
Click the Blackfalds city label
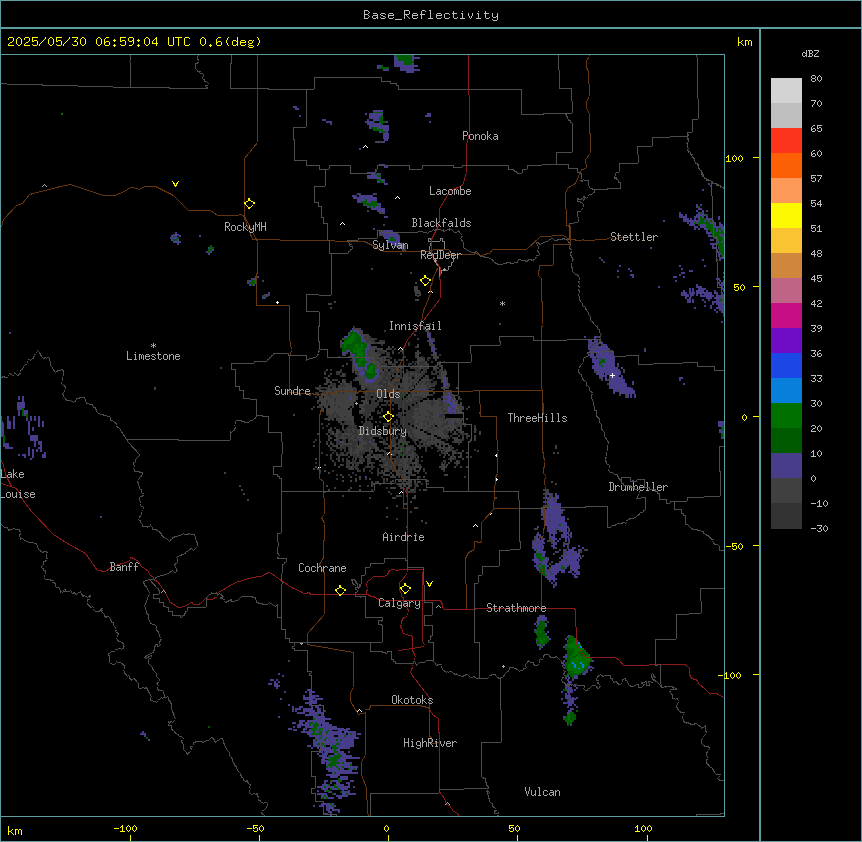point(441,223)
